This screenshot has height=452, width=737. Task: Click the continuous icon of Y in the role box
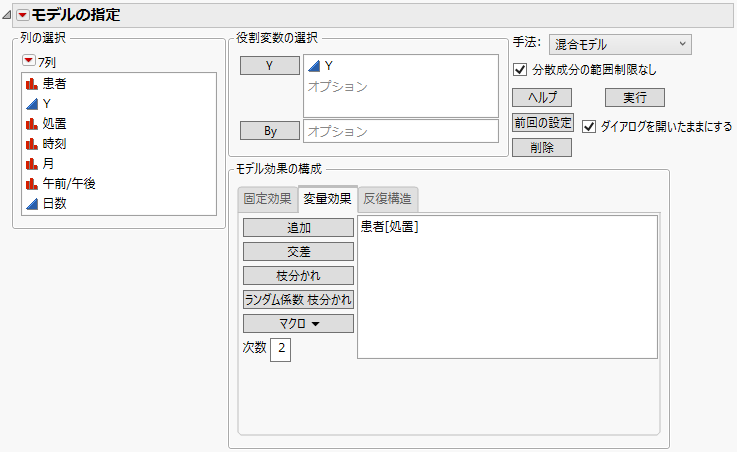[314, 66]
